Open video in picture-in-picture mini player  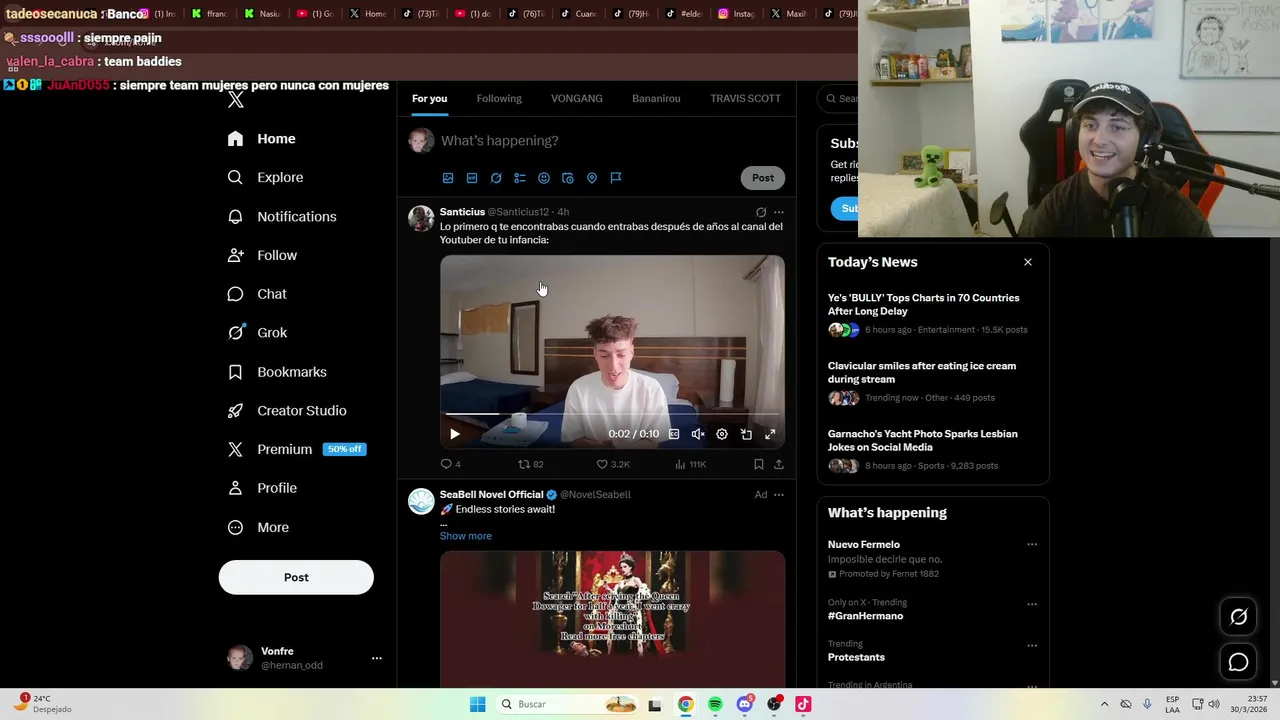[746, 434]
